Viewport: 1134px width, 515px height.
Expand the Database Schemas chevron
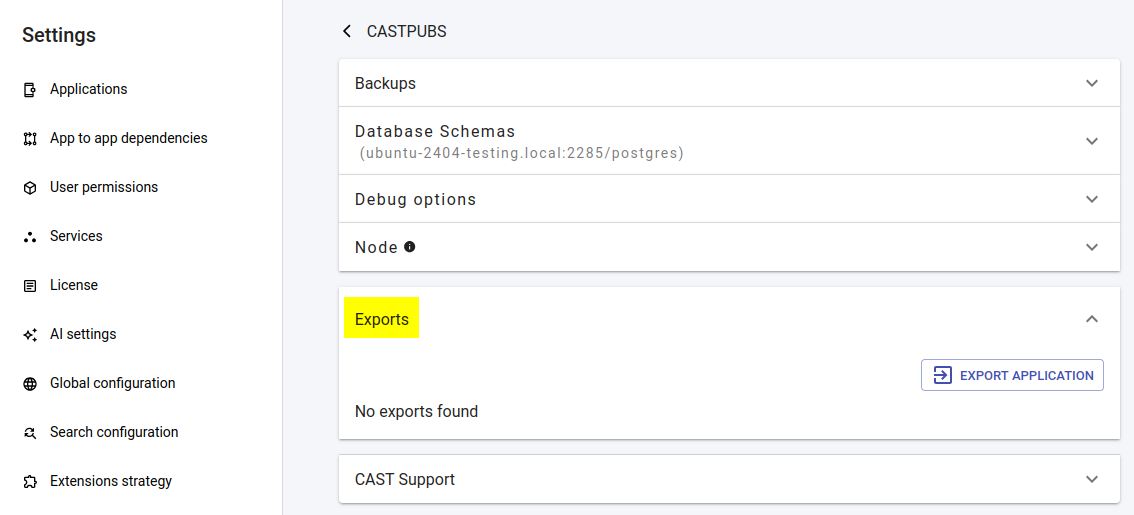1092,141
